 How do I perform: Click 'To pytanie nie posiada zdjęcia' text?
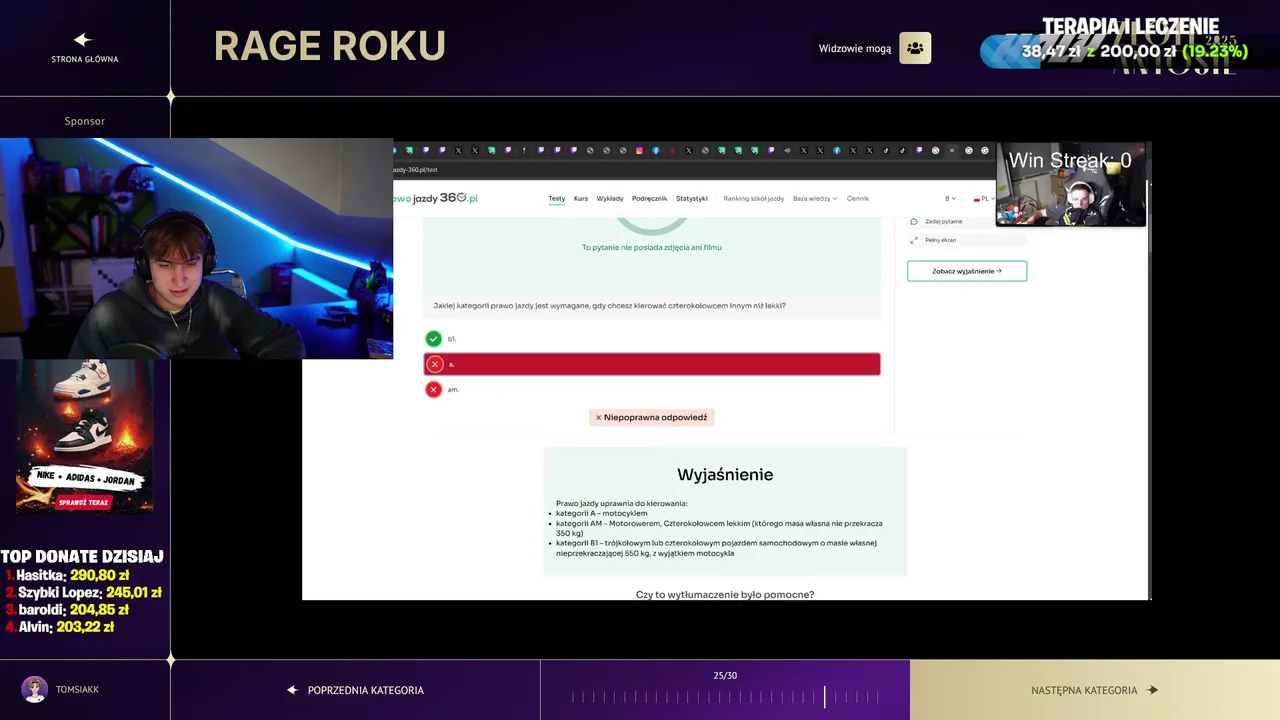652,247
